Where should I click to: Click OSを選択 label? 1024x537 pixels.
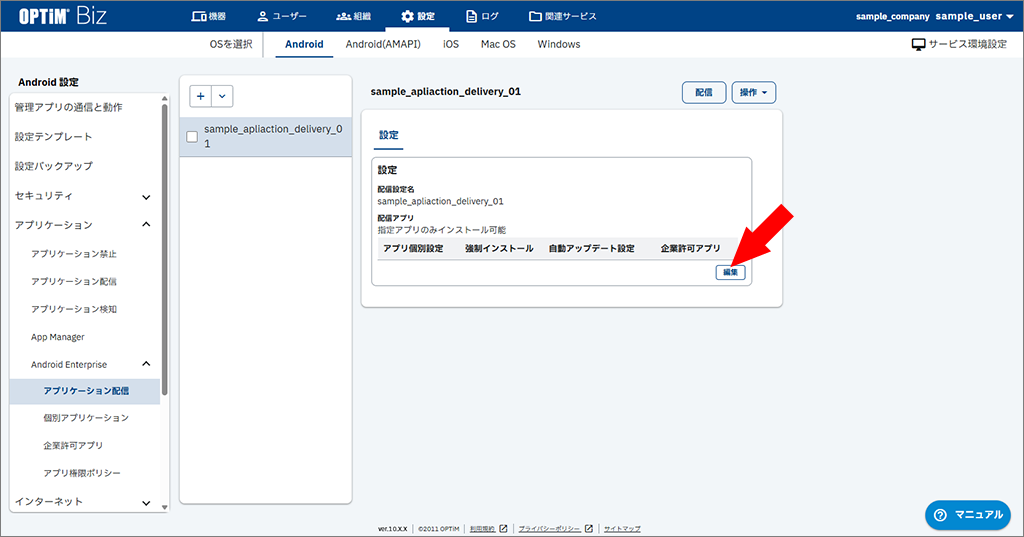pos(231,44)
